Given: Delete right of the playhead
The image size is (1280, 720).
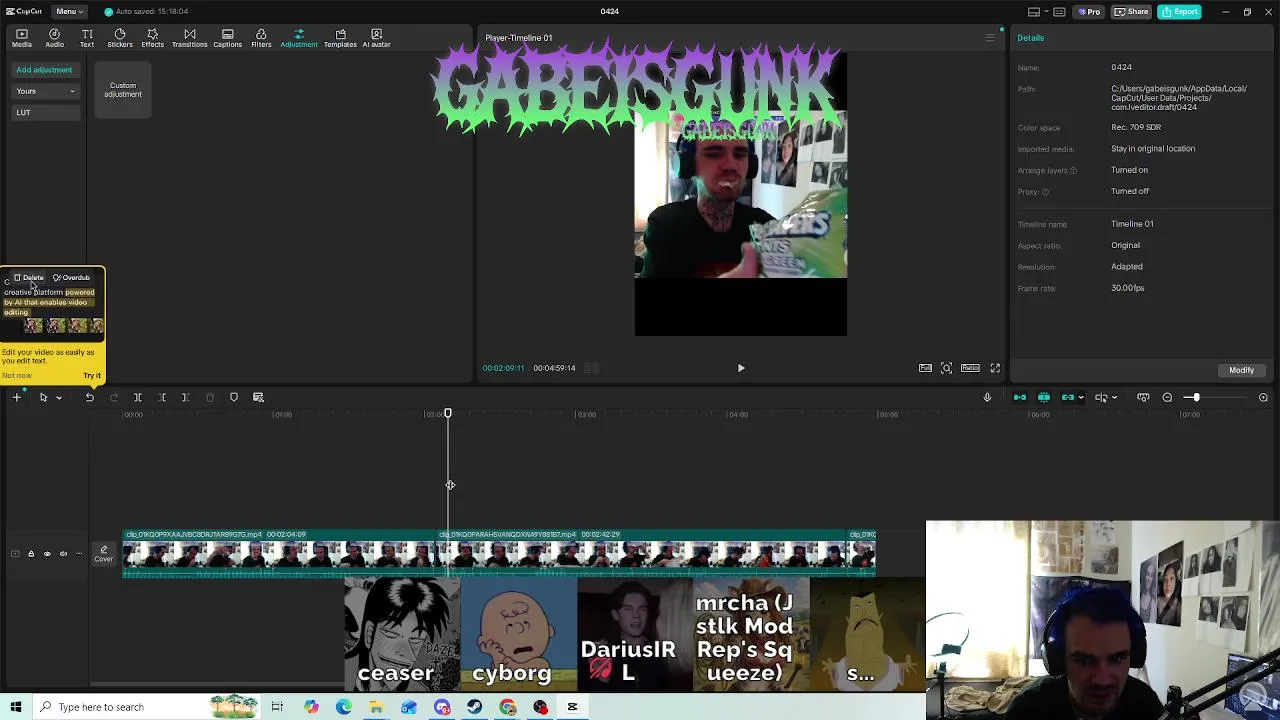Looking at the screenshot, I should click(185, 398).
